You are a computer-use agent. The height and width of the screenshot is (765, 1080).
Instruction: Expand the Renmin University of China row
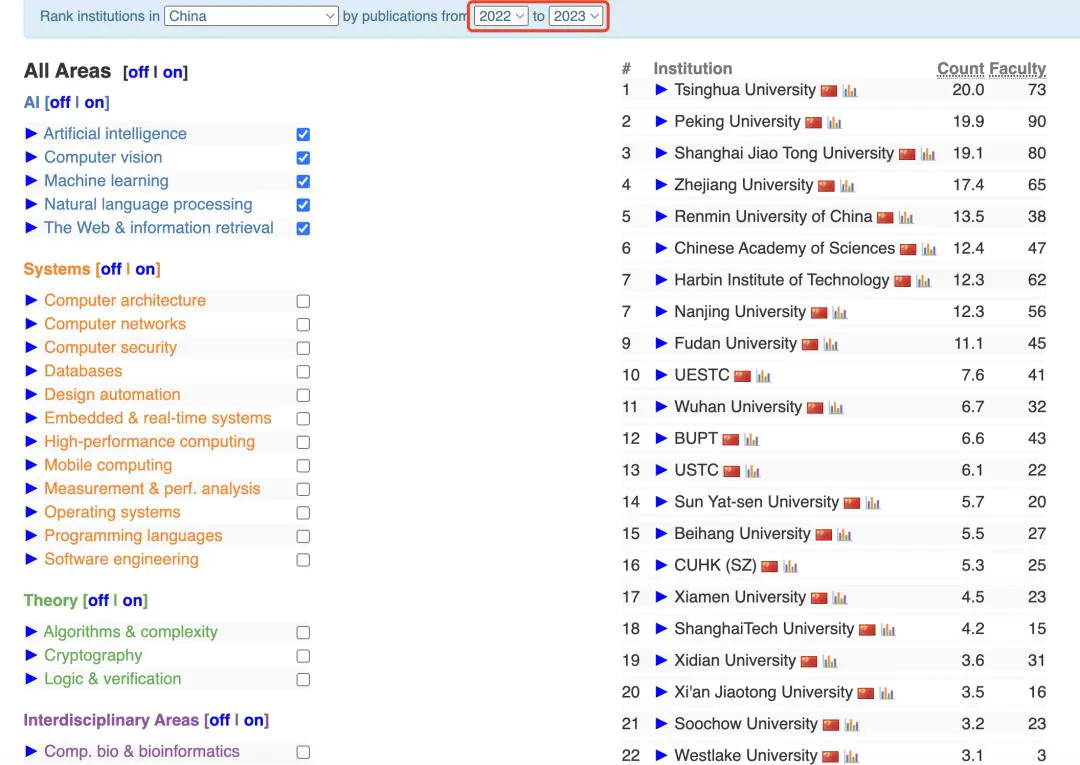(x=661, y=216)
